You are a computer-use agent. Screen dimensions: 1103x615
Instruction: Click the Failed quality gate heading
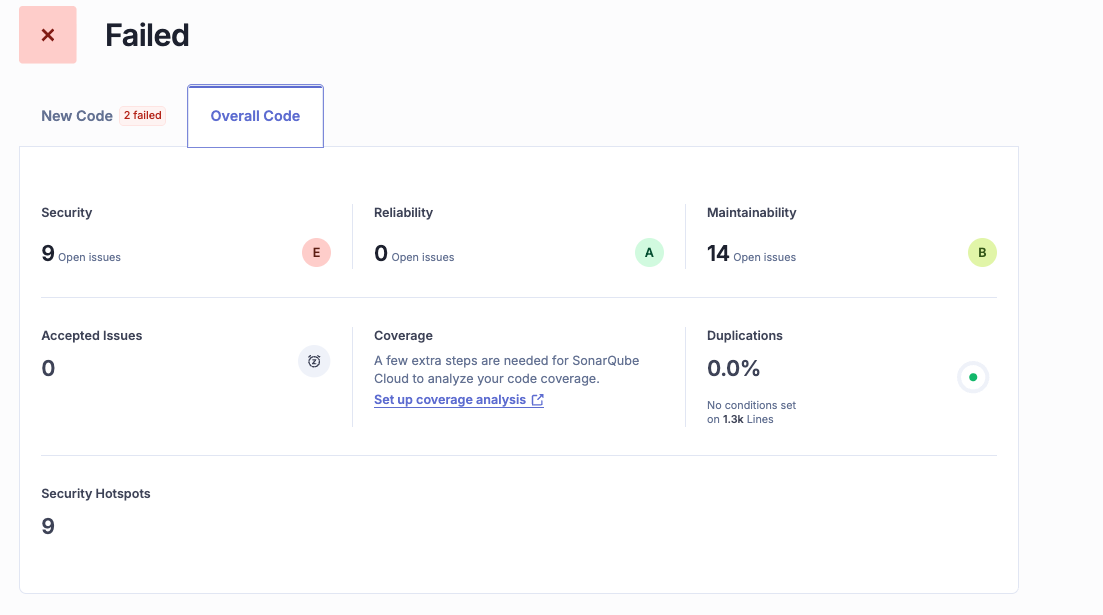(x=147, y=35)
